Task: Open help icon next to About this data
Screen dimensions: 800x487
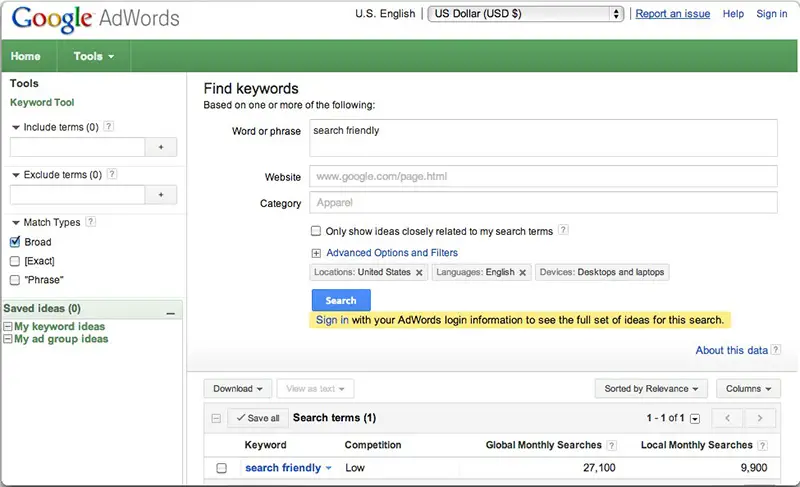Action: click(x=776, y=350)
